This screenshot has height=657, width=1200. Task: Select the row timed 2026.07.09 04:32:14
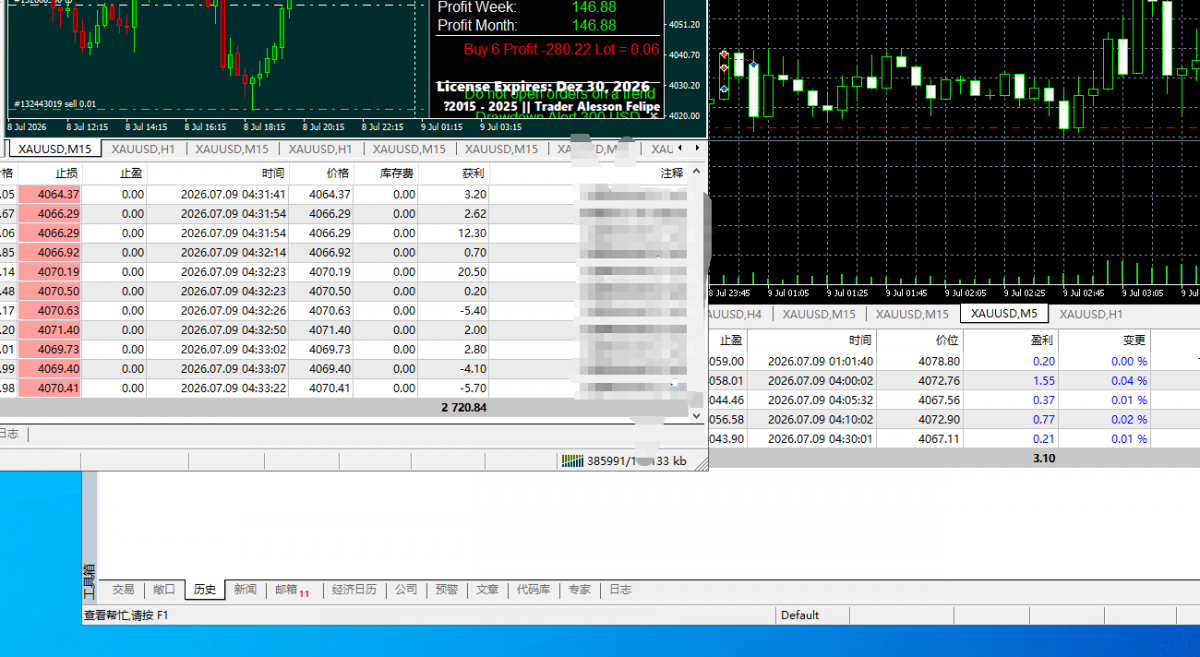(x=345, y=253)
